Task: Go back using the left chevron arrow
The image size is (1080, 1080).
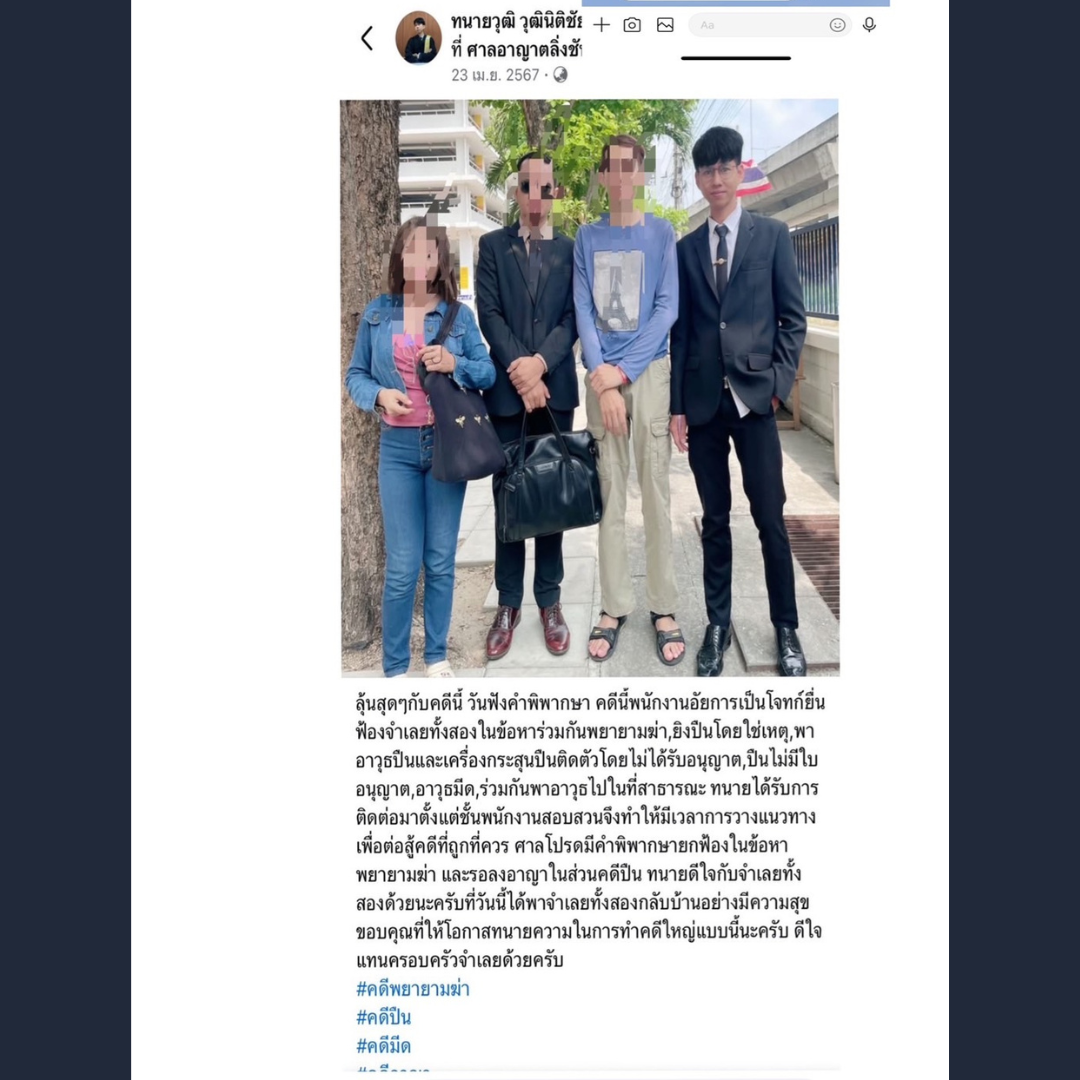Action: pyautogui.click(x=367, y=39)
